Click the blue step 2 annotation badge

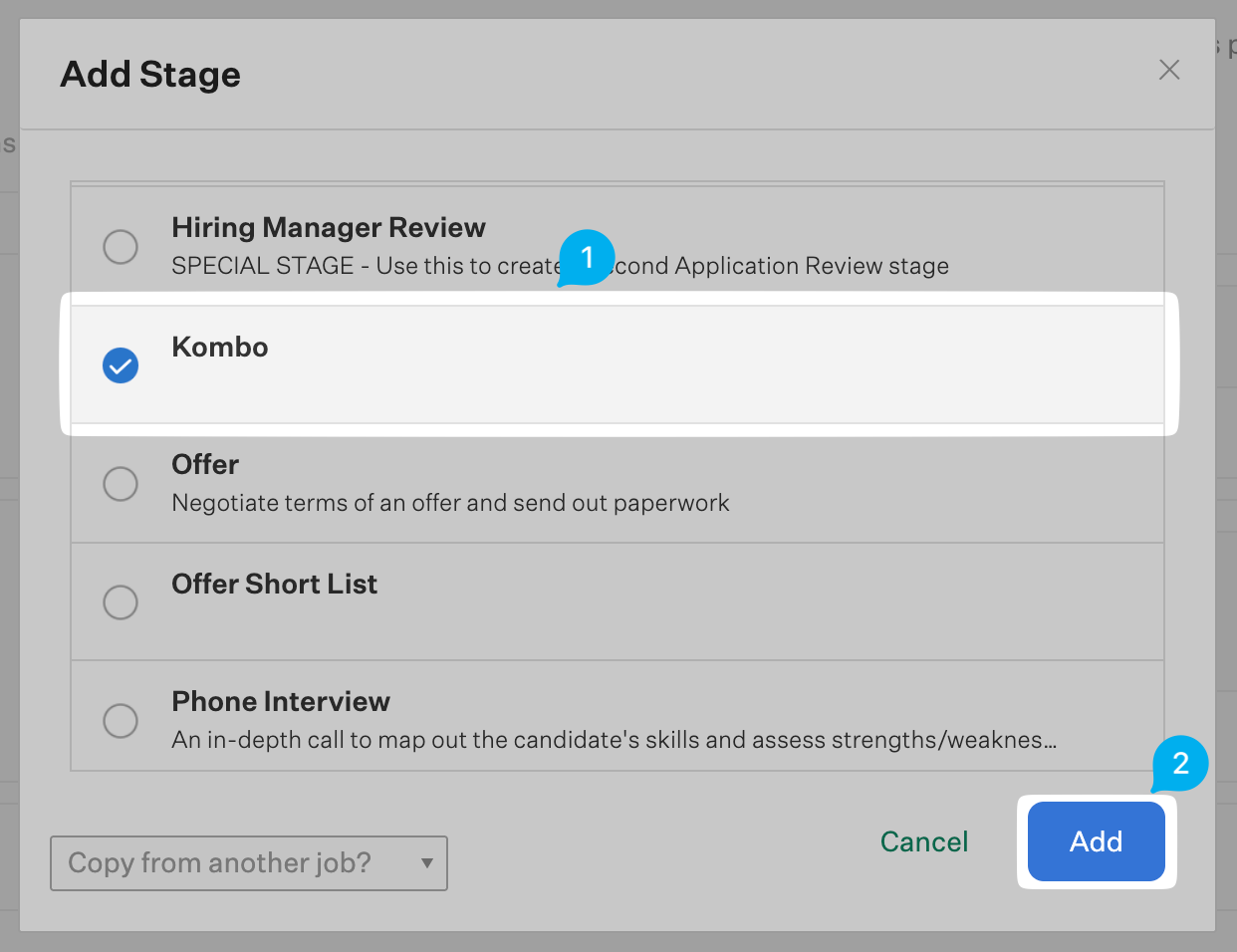click(x=1180, y=764)
